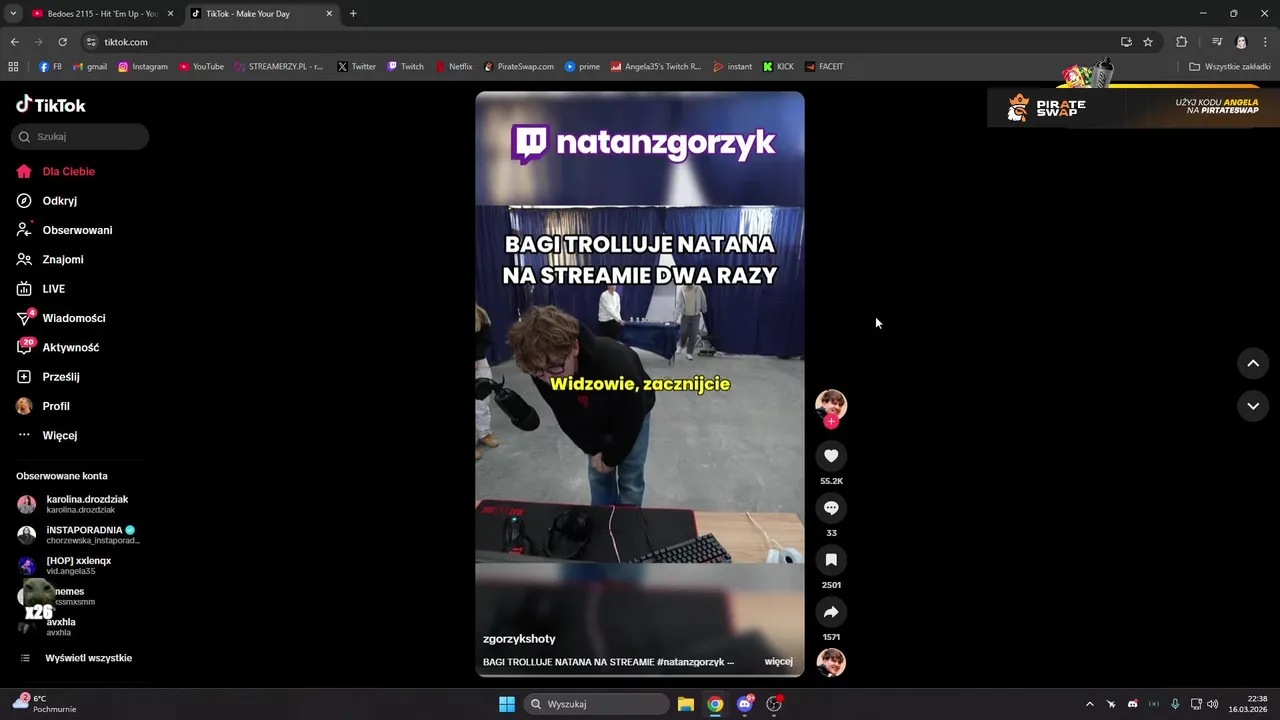This screenshot has height=720, width=1280.
Task: Click the Szukaj search field
Action: [80, 137]
